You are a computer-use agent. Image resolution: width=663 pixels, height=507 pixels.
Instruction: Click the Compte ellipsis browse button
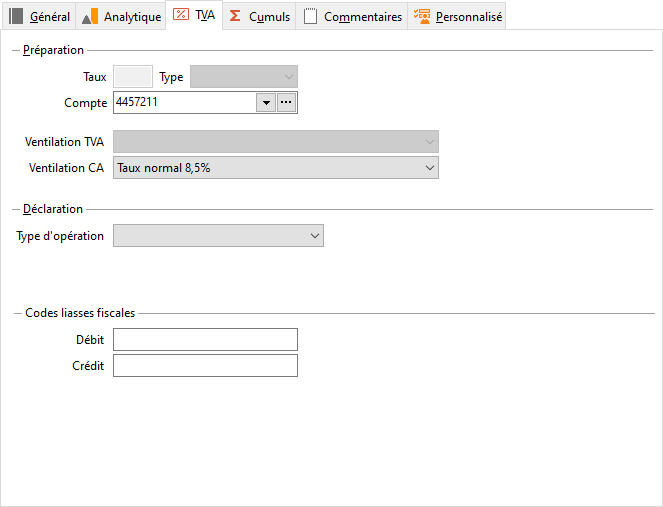(x=286, y=103)
